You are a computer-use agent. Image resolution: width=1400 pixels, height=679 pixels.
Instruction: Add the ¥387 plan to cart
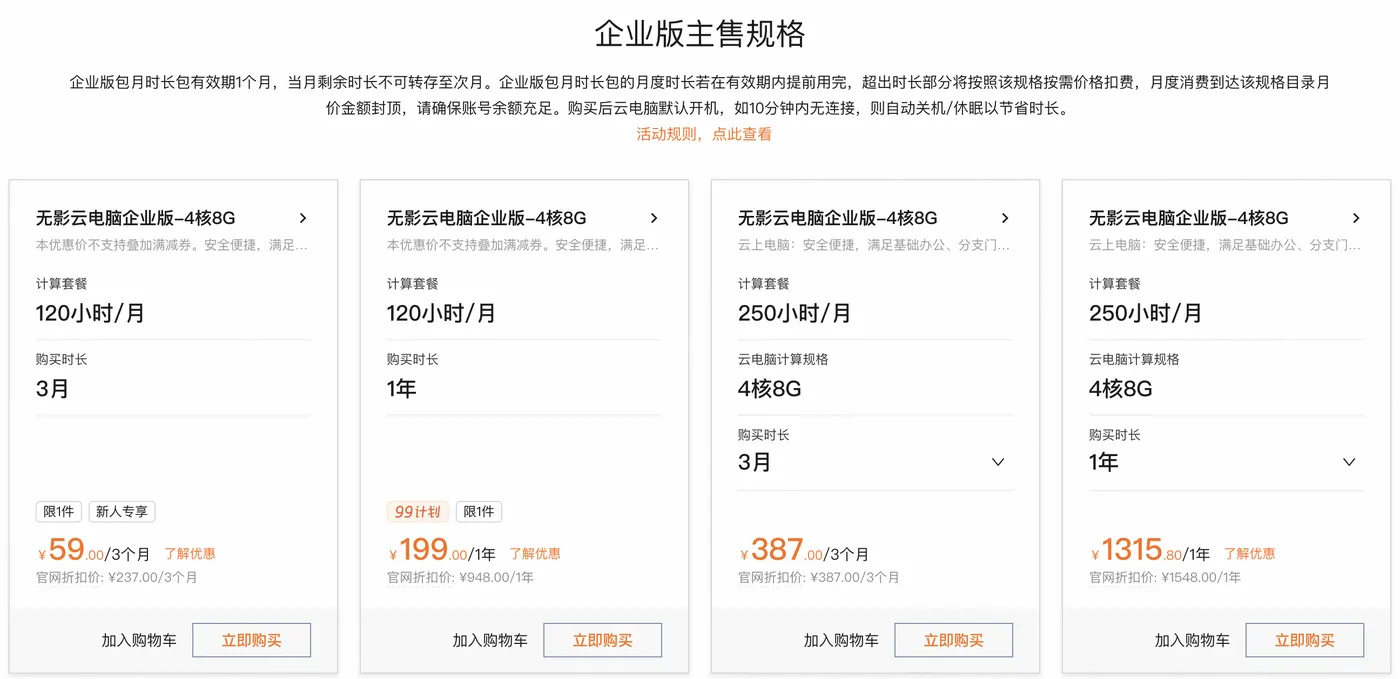point(841,640)
